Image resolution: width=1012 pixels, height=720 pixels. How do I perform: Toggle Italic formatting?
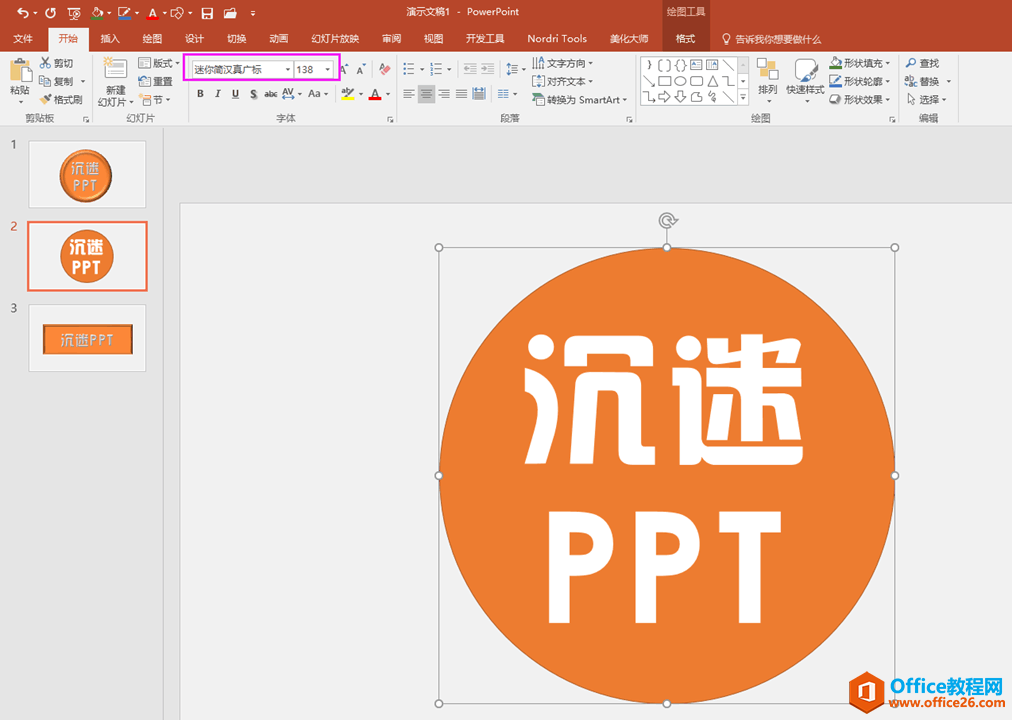[218, 94]
